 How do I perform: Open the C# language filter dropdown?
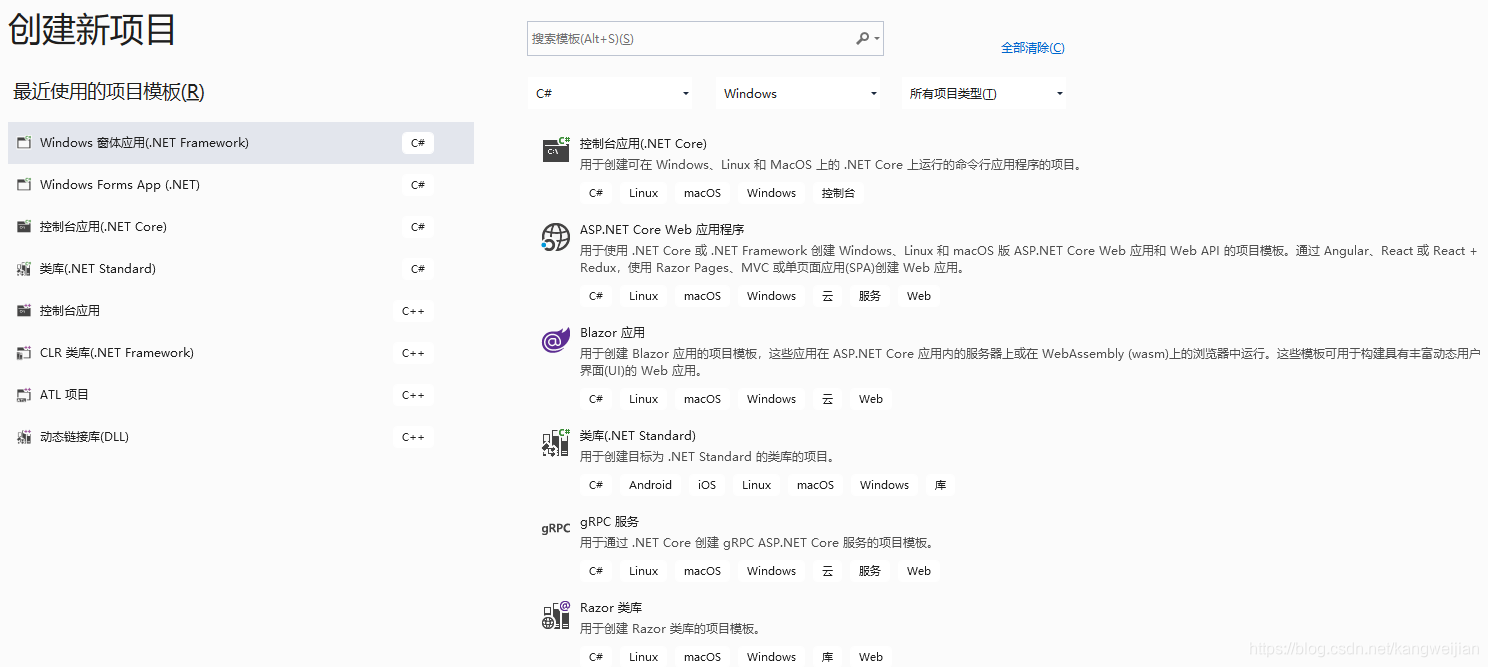pyautogui.click(x=612, y=93)
